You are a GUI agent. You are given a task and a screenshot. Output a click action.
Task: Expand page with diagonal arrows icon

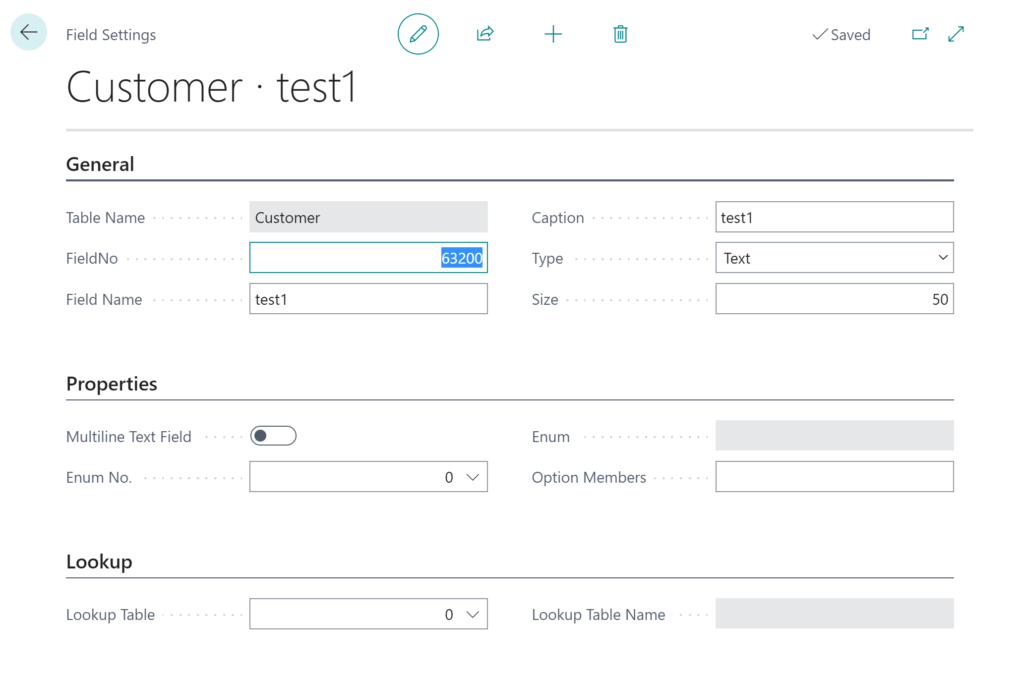(x=956, y=34)
